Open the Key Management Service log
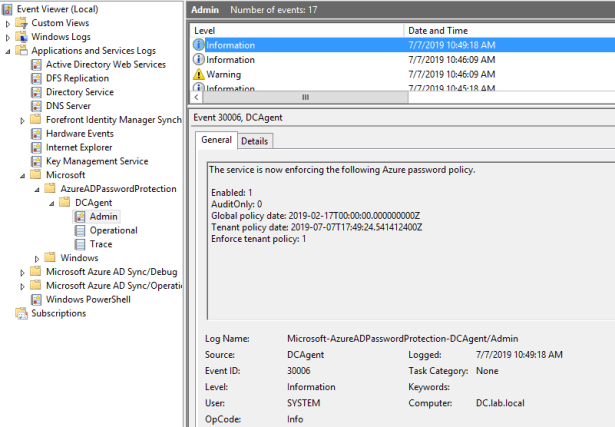Viewport: 615px width, 427px height. pyautogui.click(x=96, y=161)
